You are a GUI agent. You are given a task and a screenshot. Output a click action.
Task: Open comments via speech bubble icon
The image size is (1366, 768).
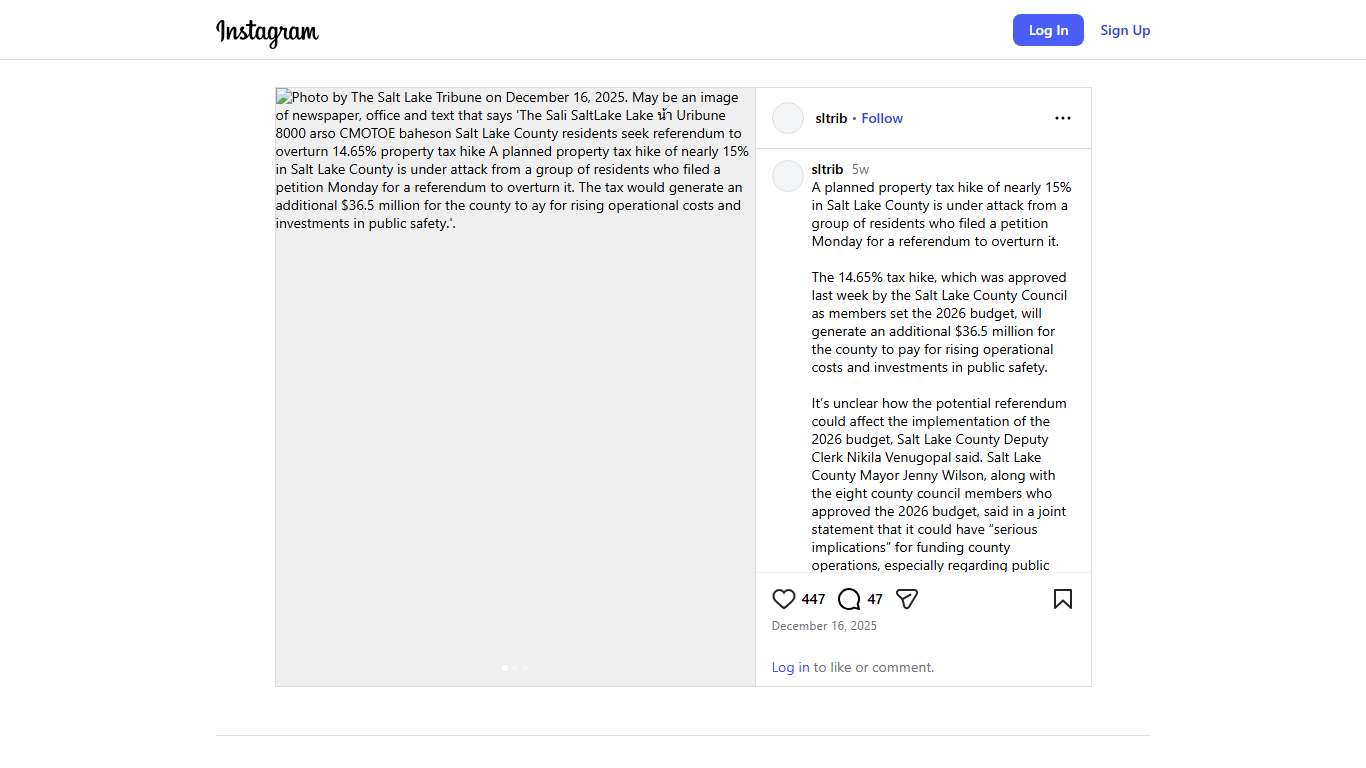849,599
